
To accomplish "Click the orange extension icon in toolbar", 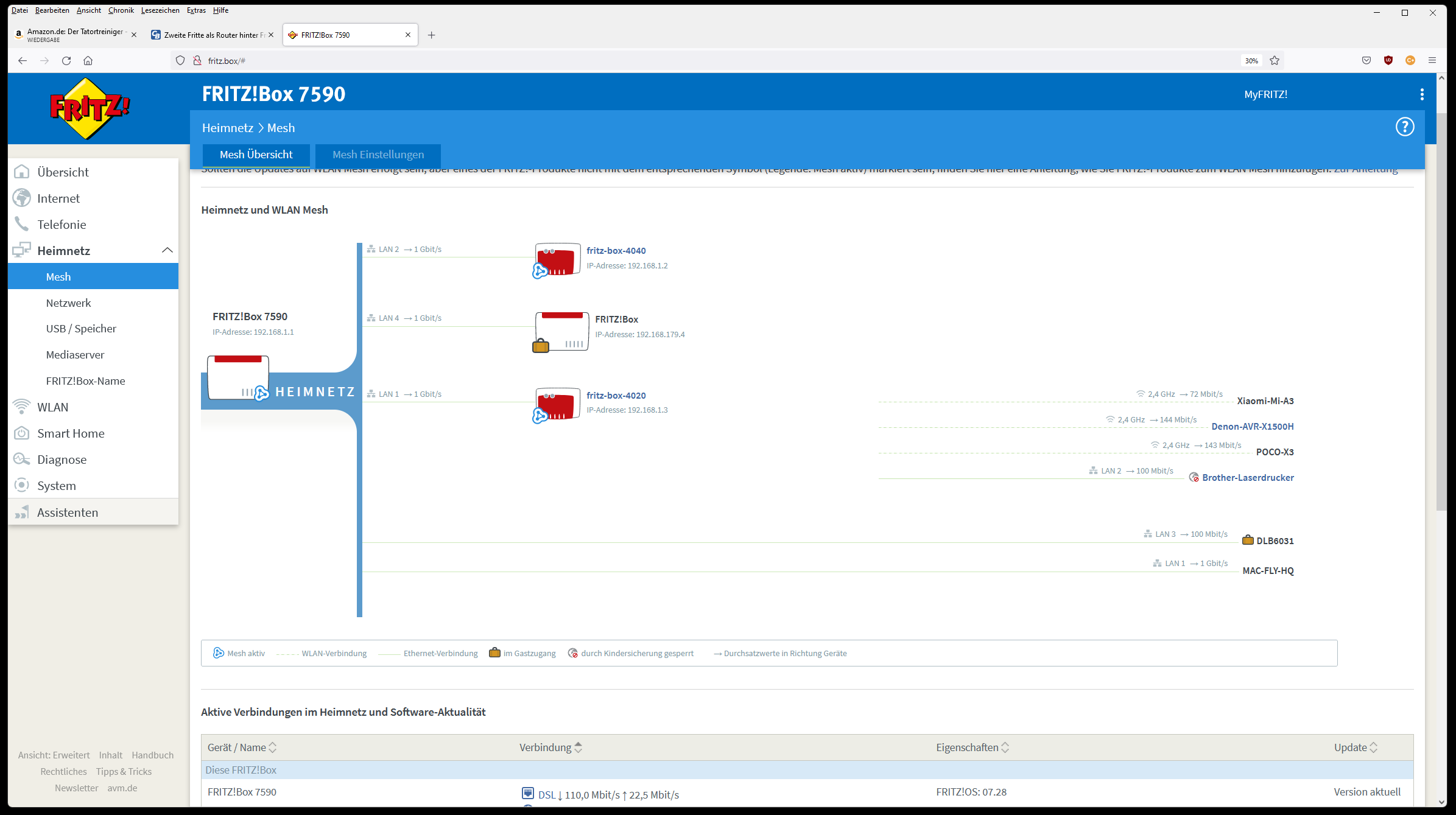I will [x=1410, y=61].
